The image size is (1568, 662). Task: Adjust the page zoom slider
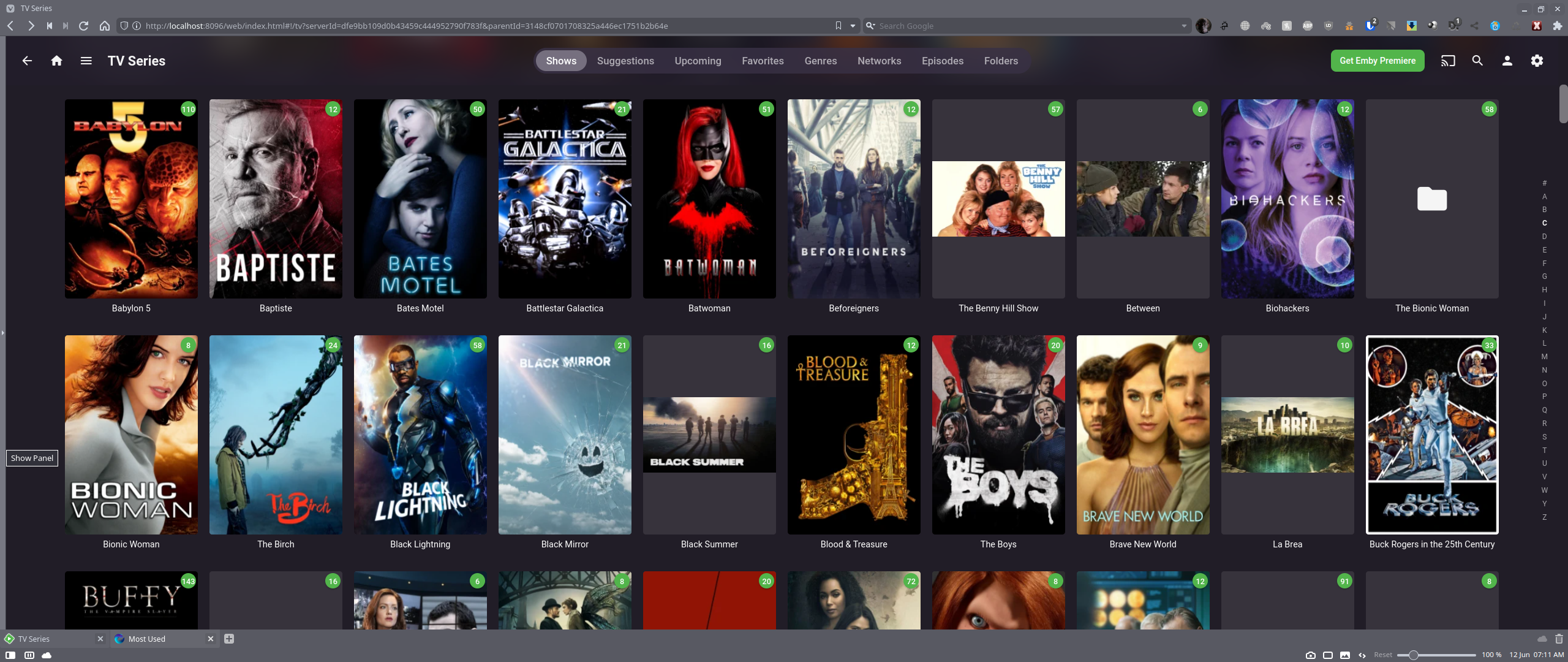1414,655
